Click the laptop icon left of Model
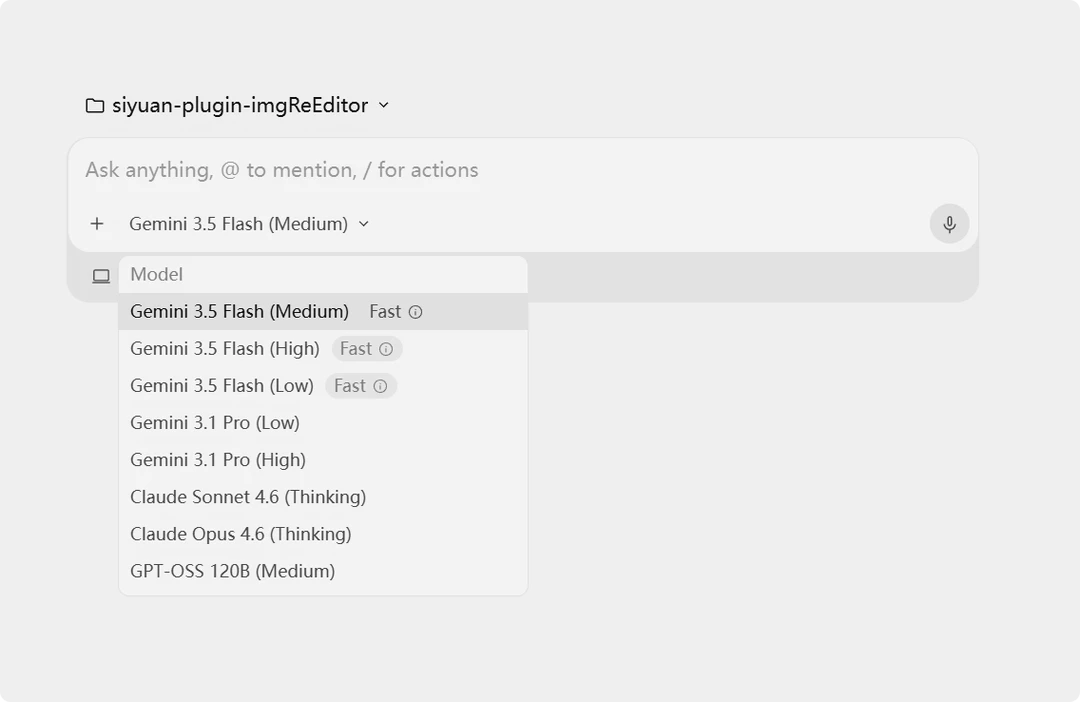The height and width of the screenshot is (702, 1080). (101, 276)
